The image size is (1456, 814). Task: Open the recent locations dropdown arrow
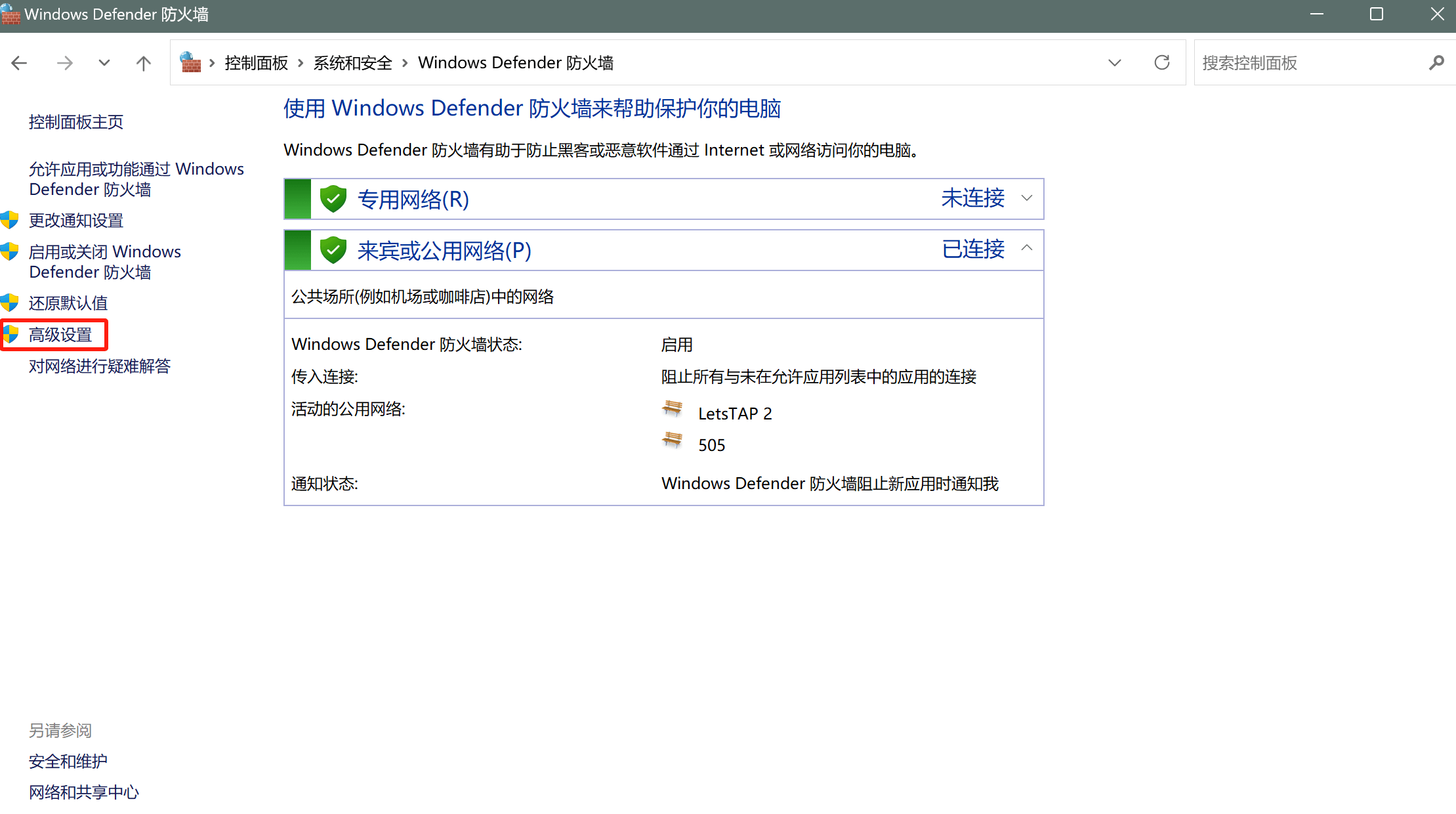(104, 63)
